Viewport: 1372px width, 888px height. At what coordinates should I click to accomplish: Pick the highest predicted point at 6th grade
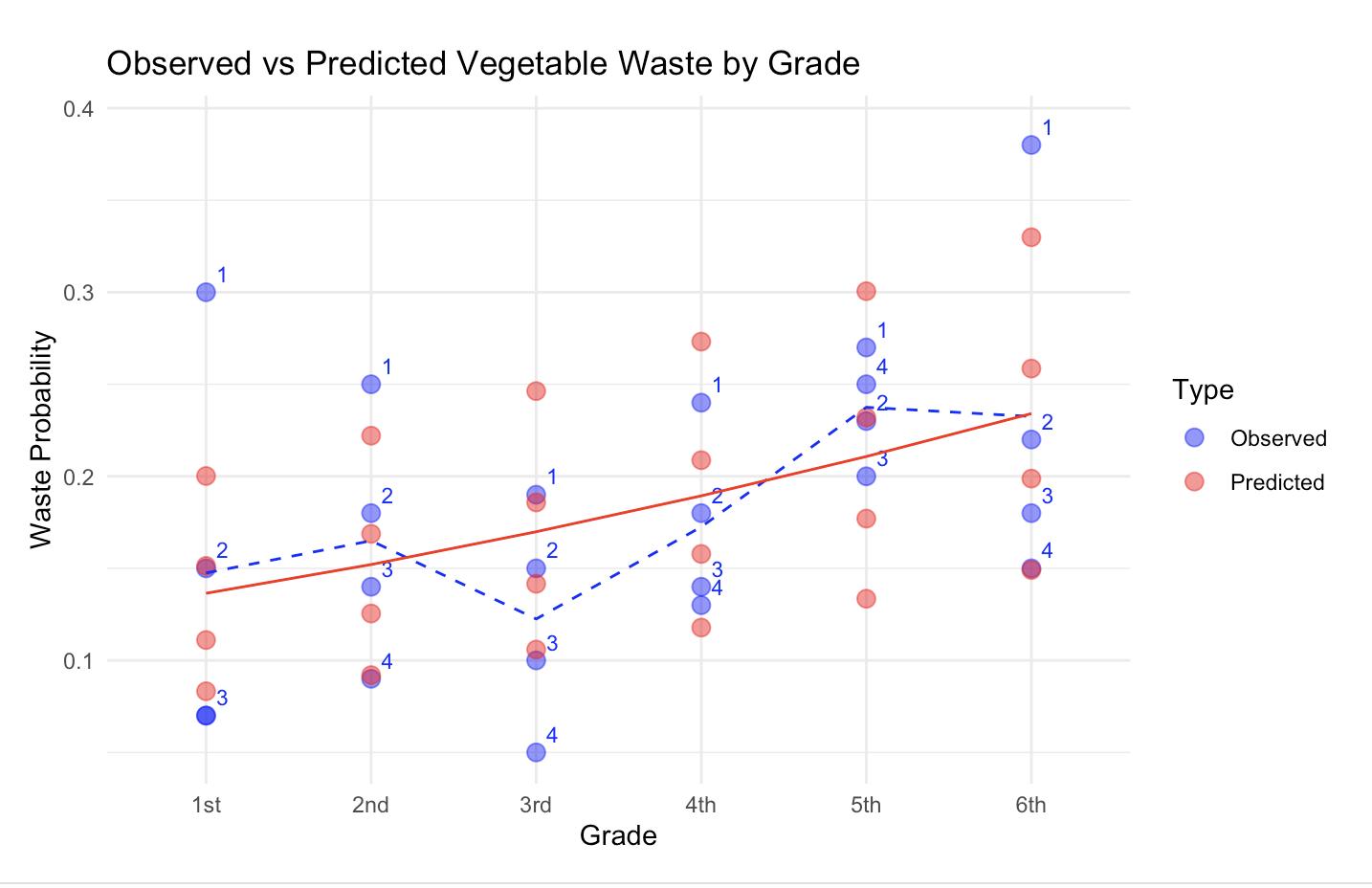[x=1030, y=237]
